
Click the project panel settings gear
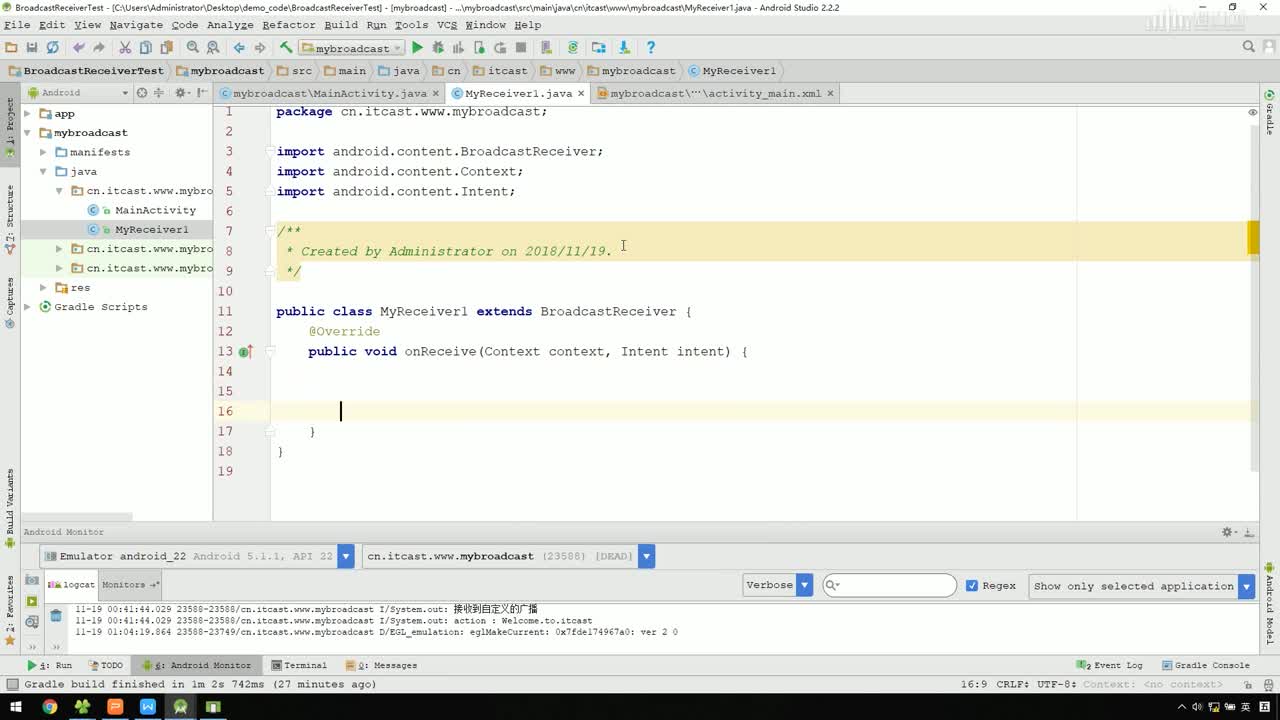point(181,92)
